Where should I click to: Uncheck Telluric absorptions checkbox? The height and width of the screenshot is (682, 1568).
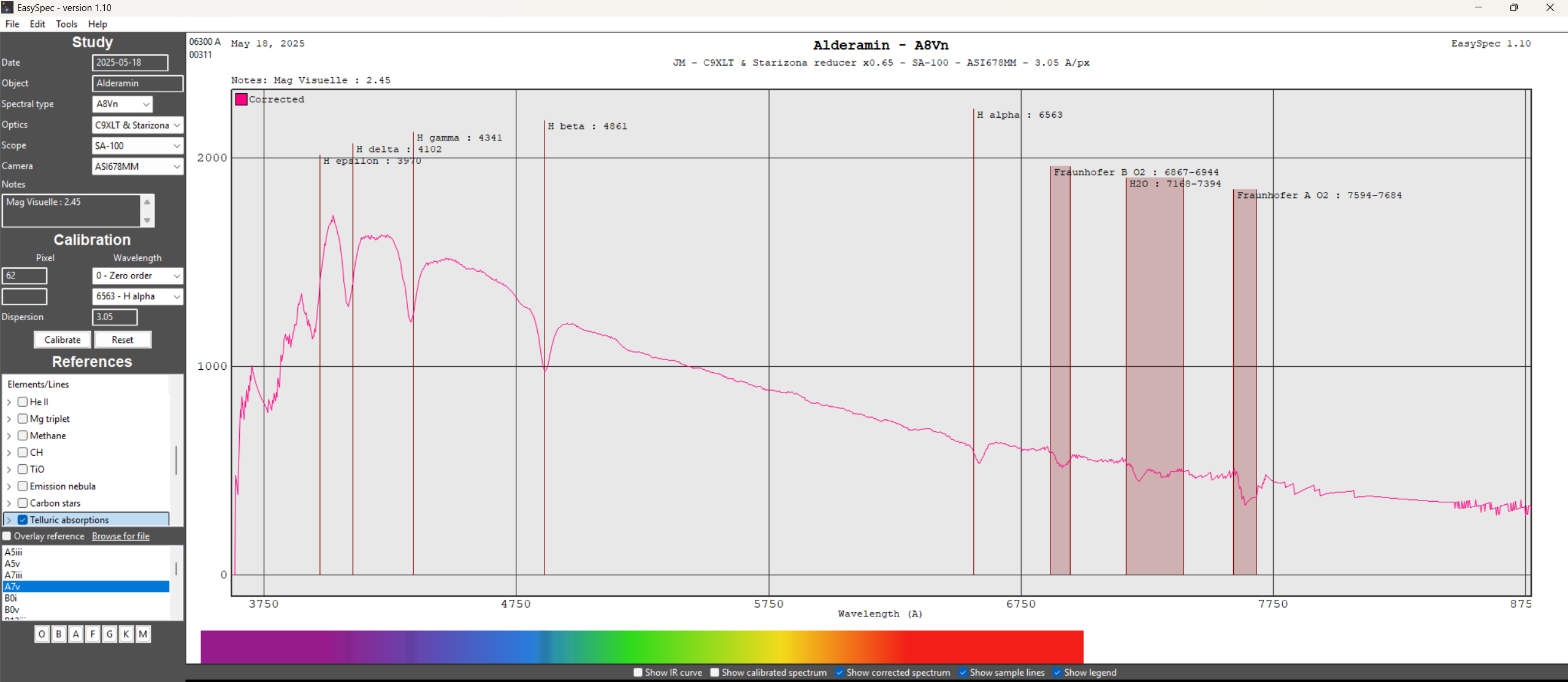23,520
